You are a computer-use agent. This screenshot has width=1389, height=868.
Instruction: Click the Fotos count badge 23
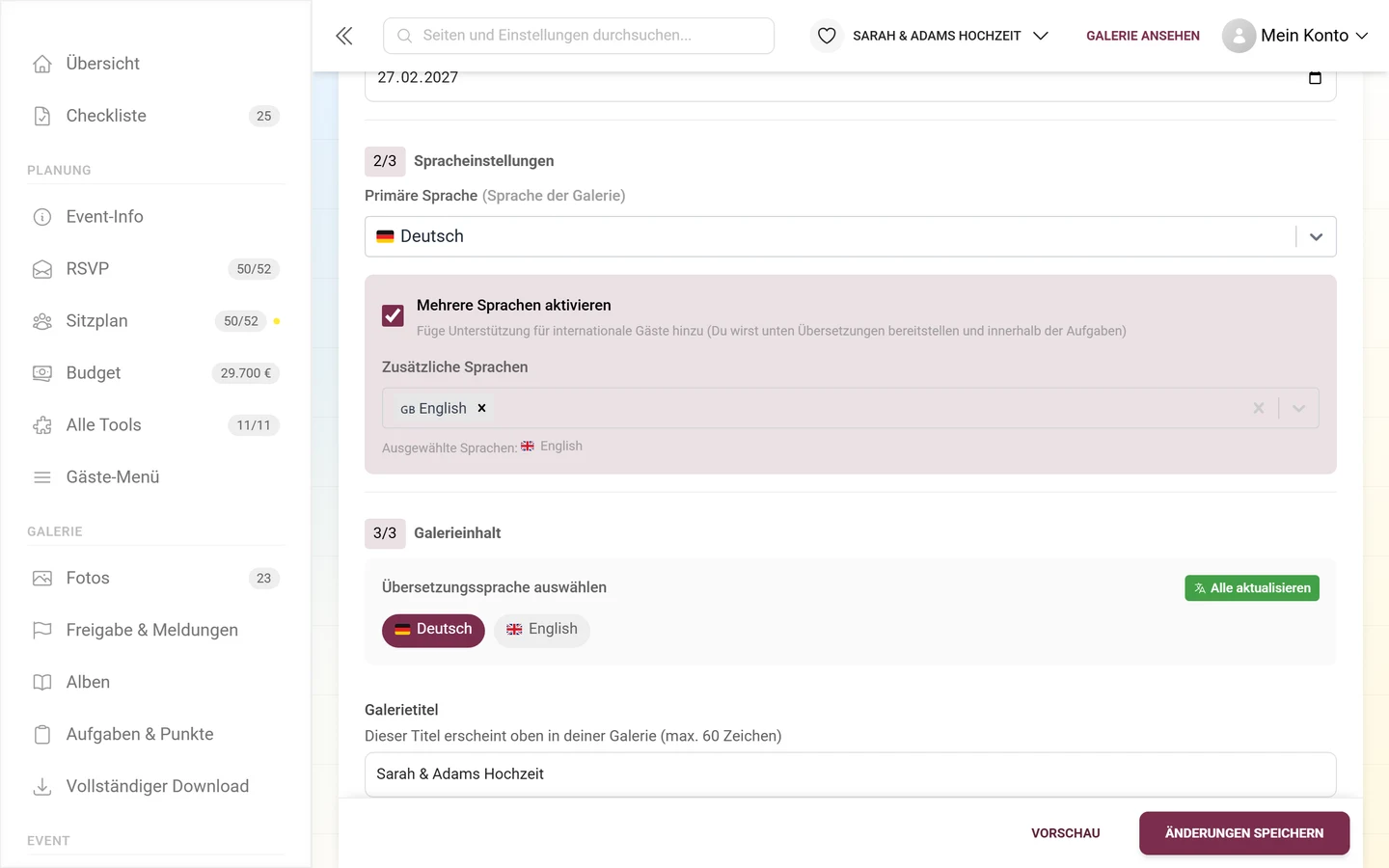264,579
